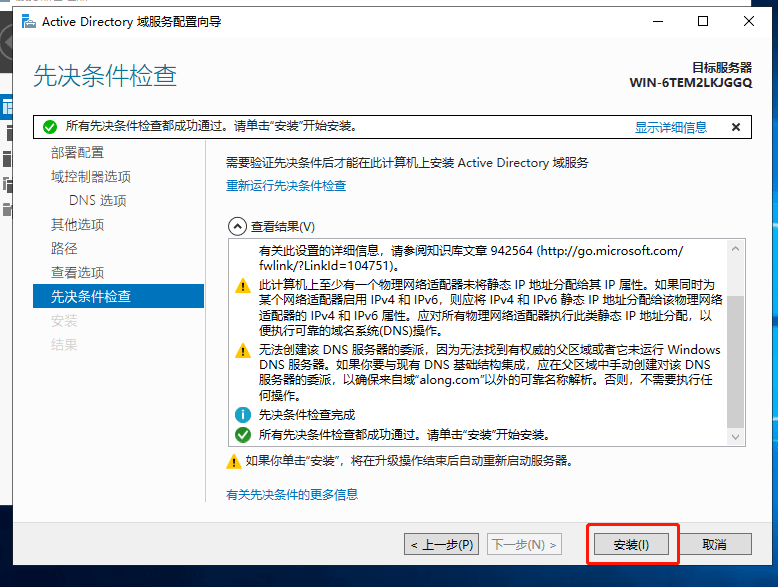Click the Install (安装) button
The image size is (778, 587).
click(x=631, y=544)
